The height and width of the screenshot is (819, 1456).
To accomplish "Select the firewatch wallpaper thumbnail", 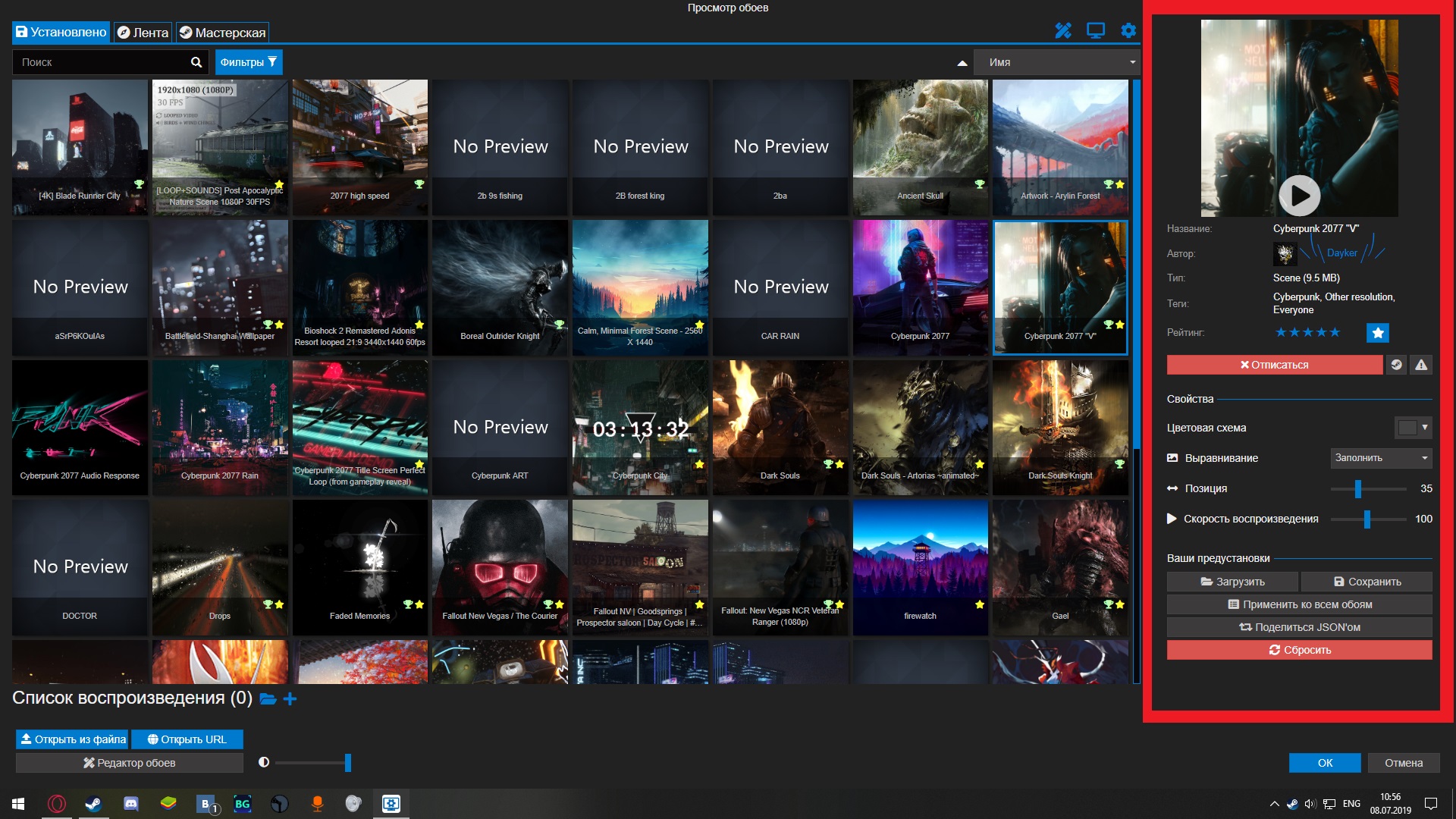I will [920, 567].
